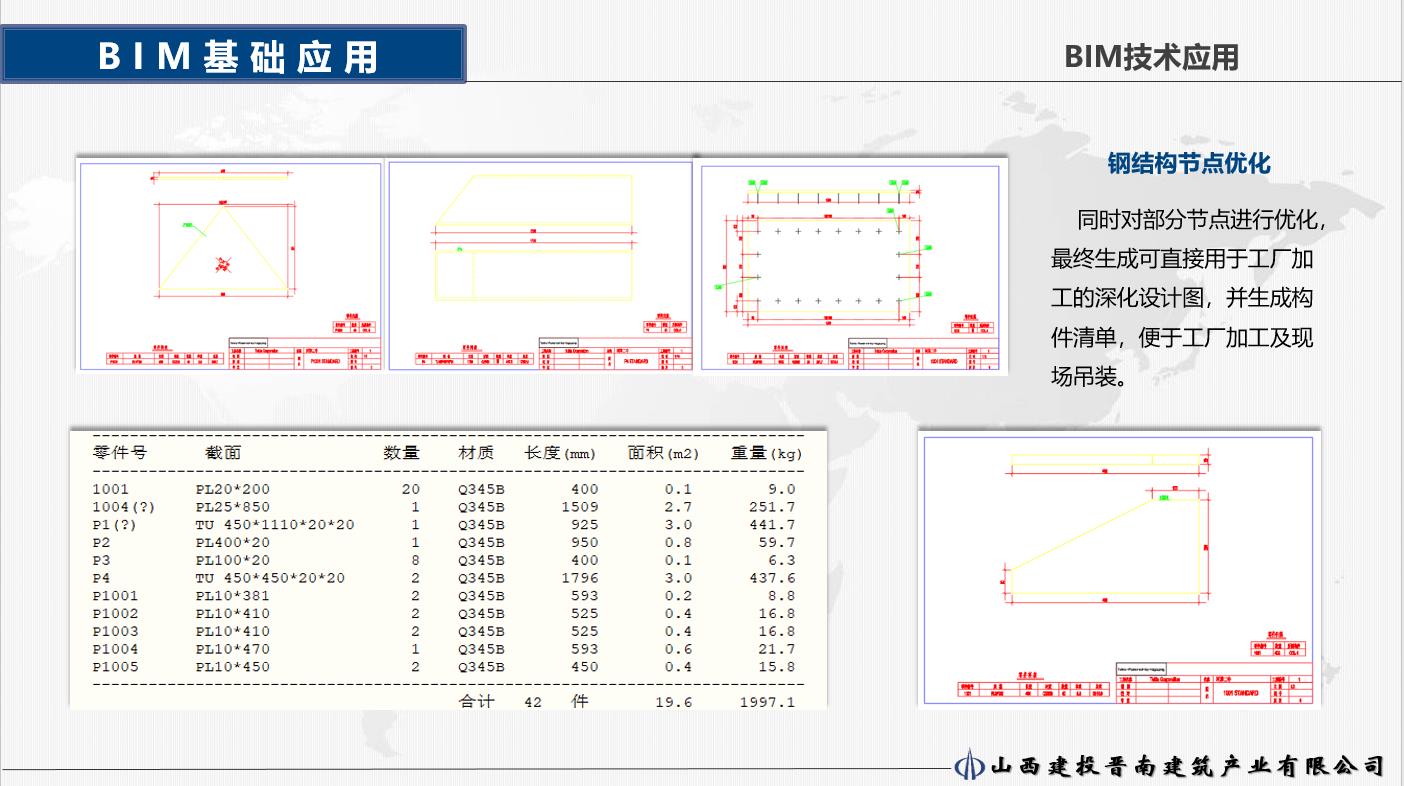Click the 零件号 column header
This screenshot has height=786, width=1404.
click(119, 453)
